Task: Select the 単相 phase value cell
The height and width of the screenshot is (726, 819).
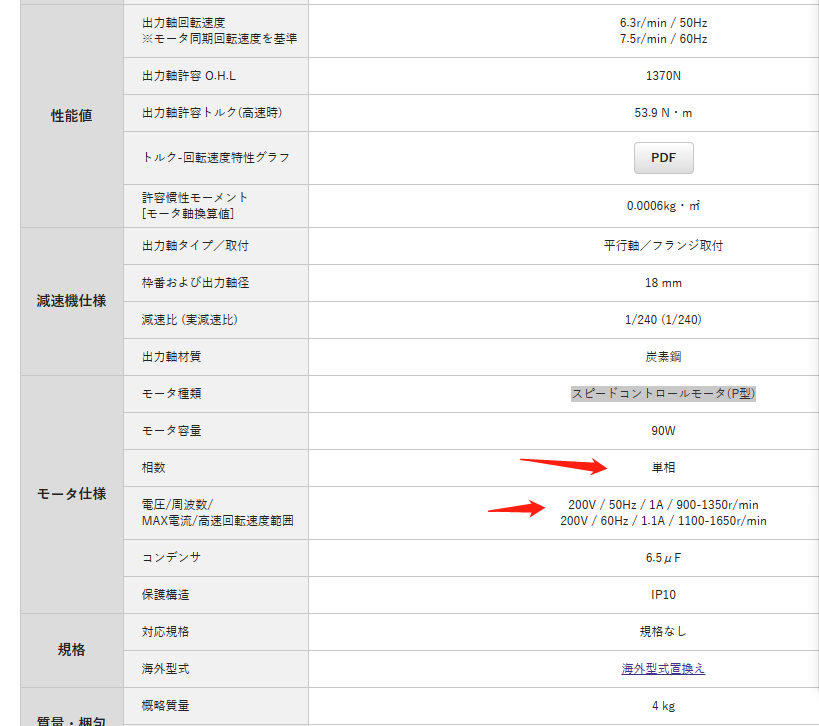Action: [x=663, y=467]
